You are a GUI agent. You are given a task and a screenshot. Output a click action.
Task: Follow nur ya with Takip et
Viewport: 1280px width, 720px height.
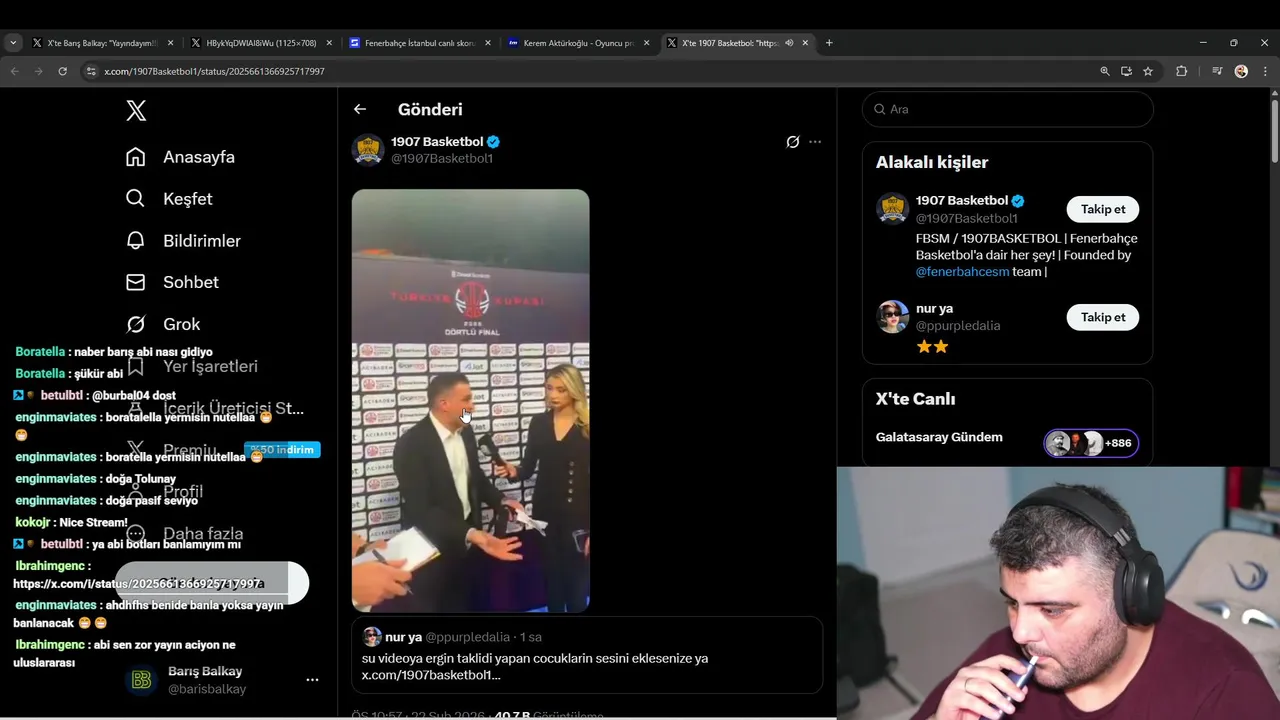tap(1103, 317)
